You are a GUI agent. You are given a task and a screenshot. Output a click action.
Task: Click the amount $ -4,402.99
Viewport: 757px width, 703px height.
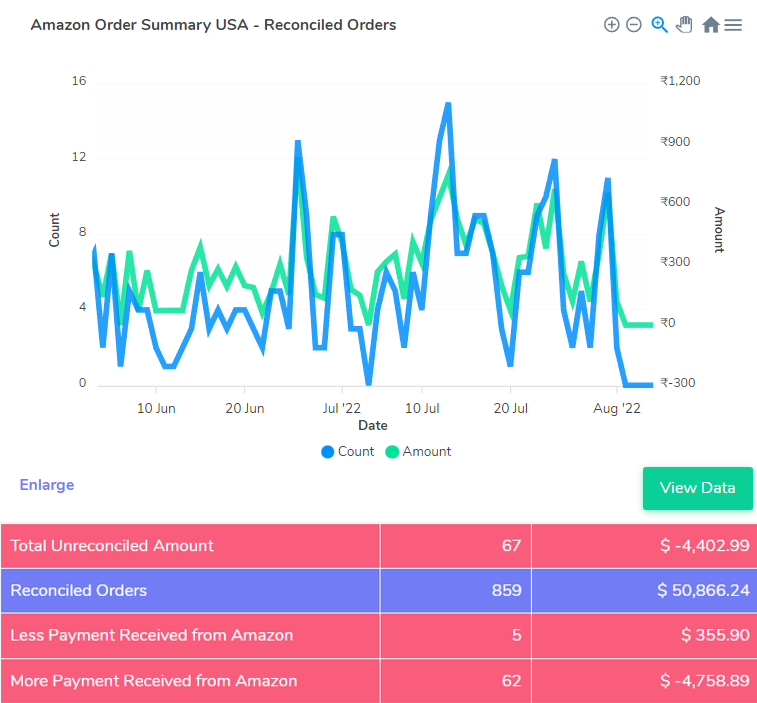click(704, 546)
